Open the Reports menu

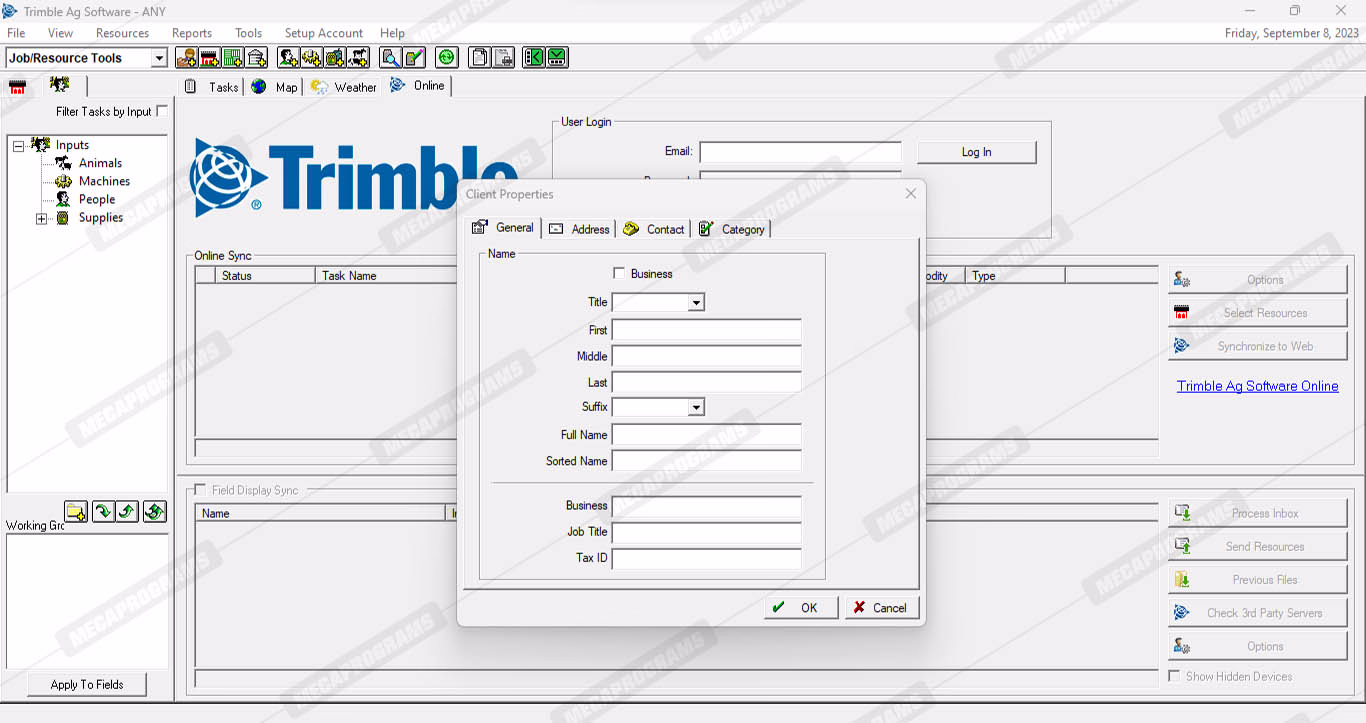pyautogui.click(x=192, y=33)
